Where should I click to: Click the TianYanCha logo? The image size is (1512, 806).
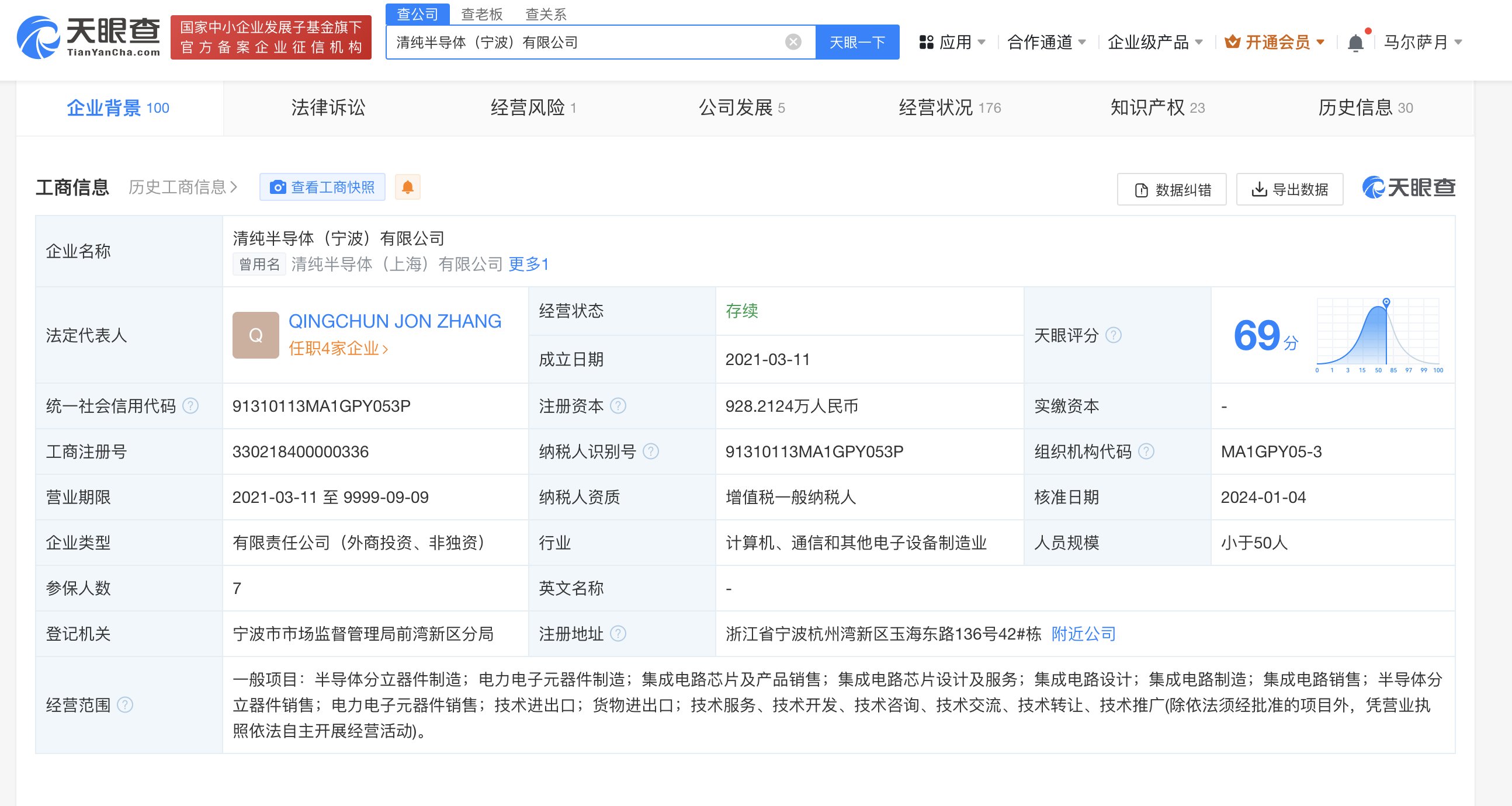coord(88,37)
